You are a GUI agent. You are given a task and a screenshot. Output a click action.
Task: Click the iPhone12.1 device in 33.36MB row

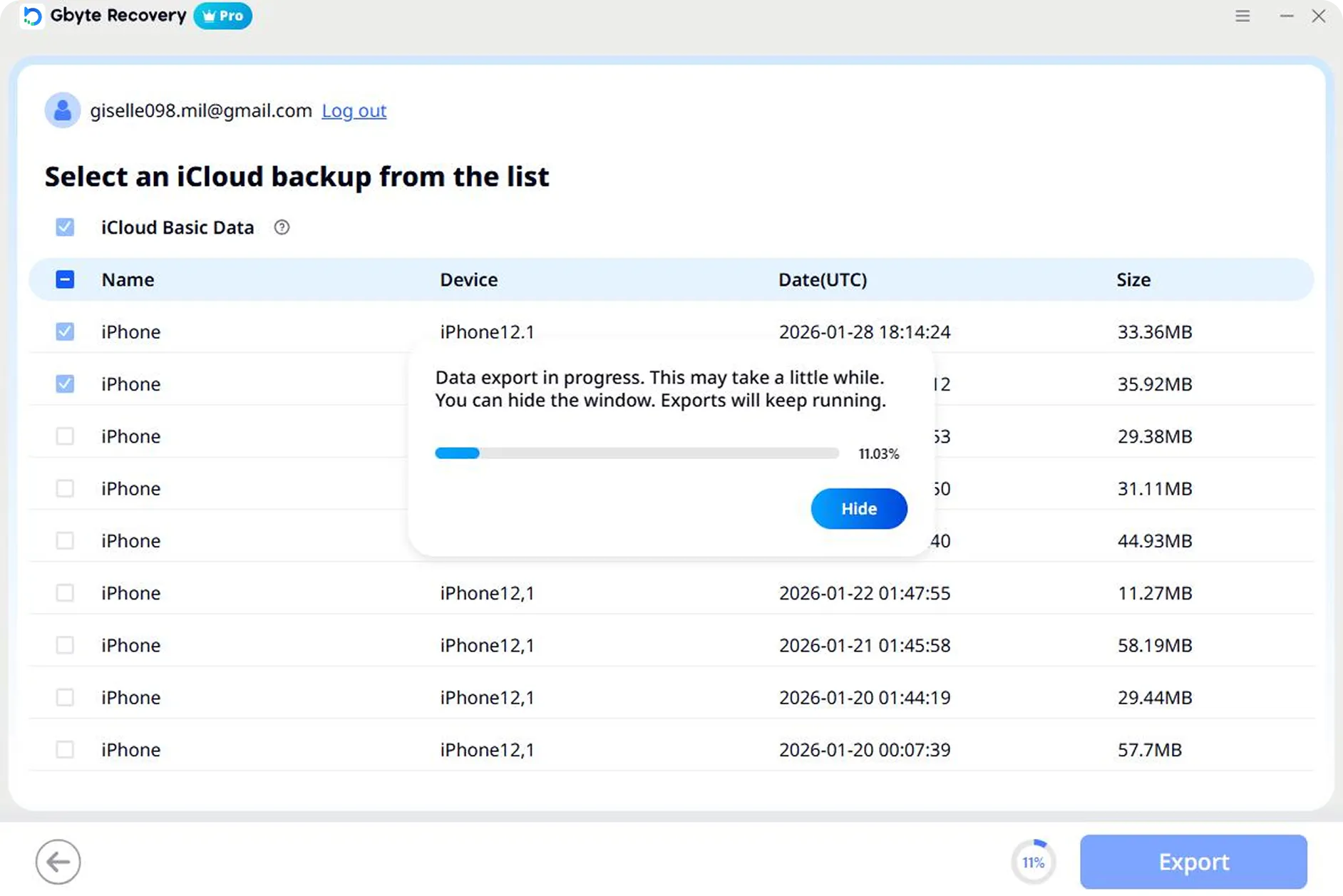click(487, 331)
